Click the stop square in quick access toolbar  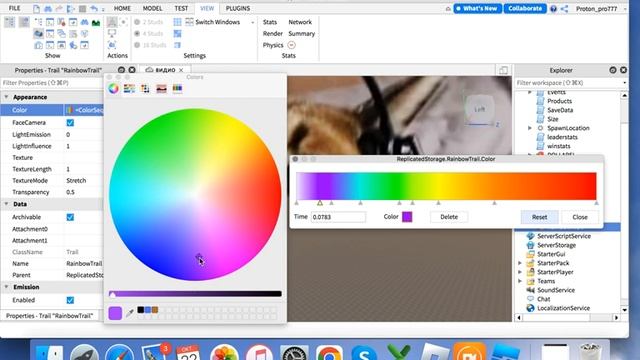click(82, 9)
